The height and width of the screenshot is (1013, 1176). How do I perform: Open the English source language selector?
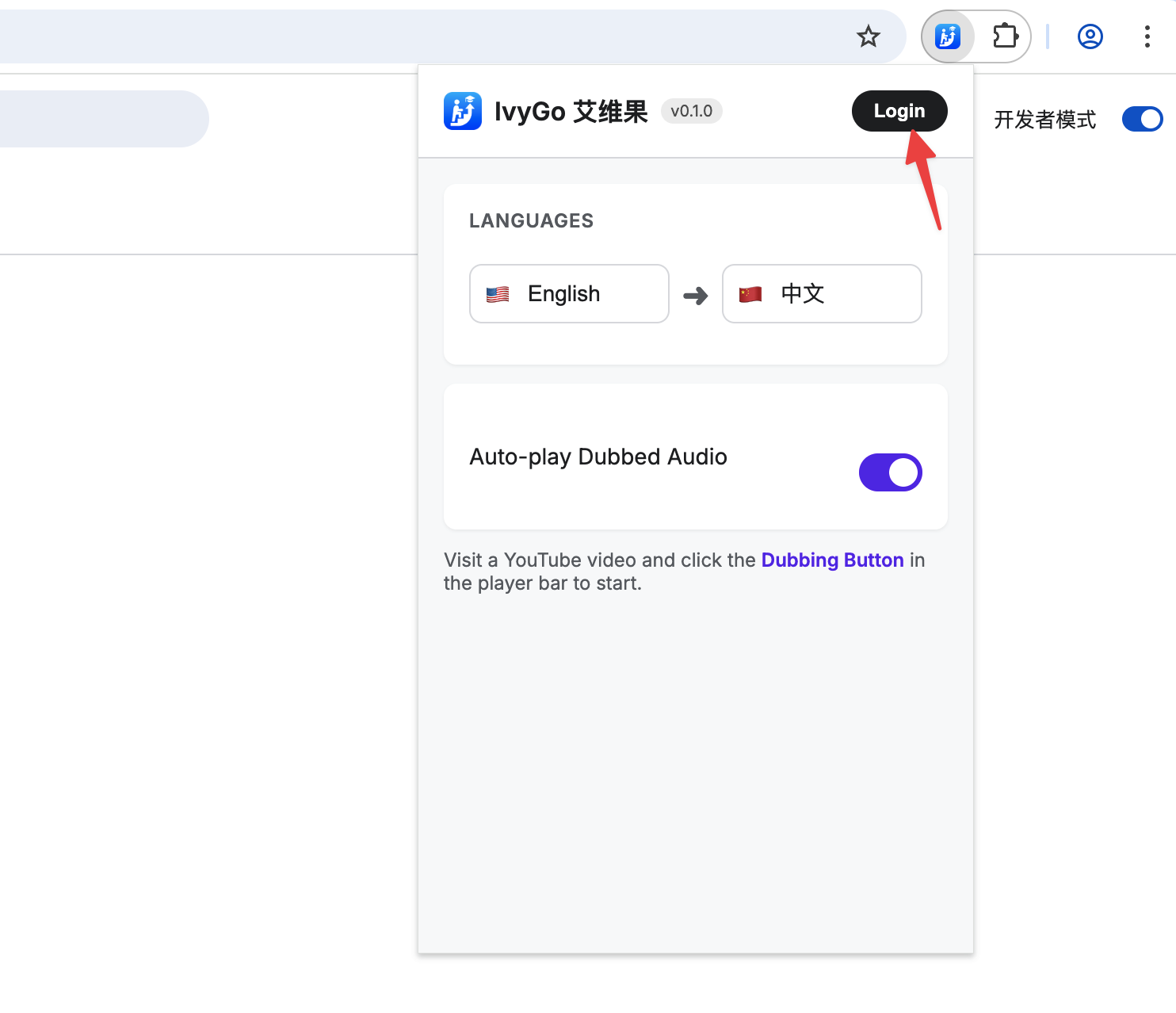click(x=568, y=293)
